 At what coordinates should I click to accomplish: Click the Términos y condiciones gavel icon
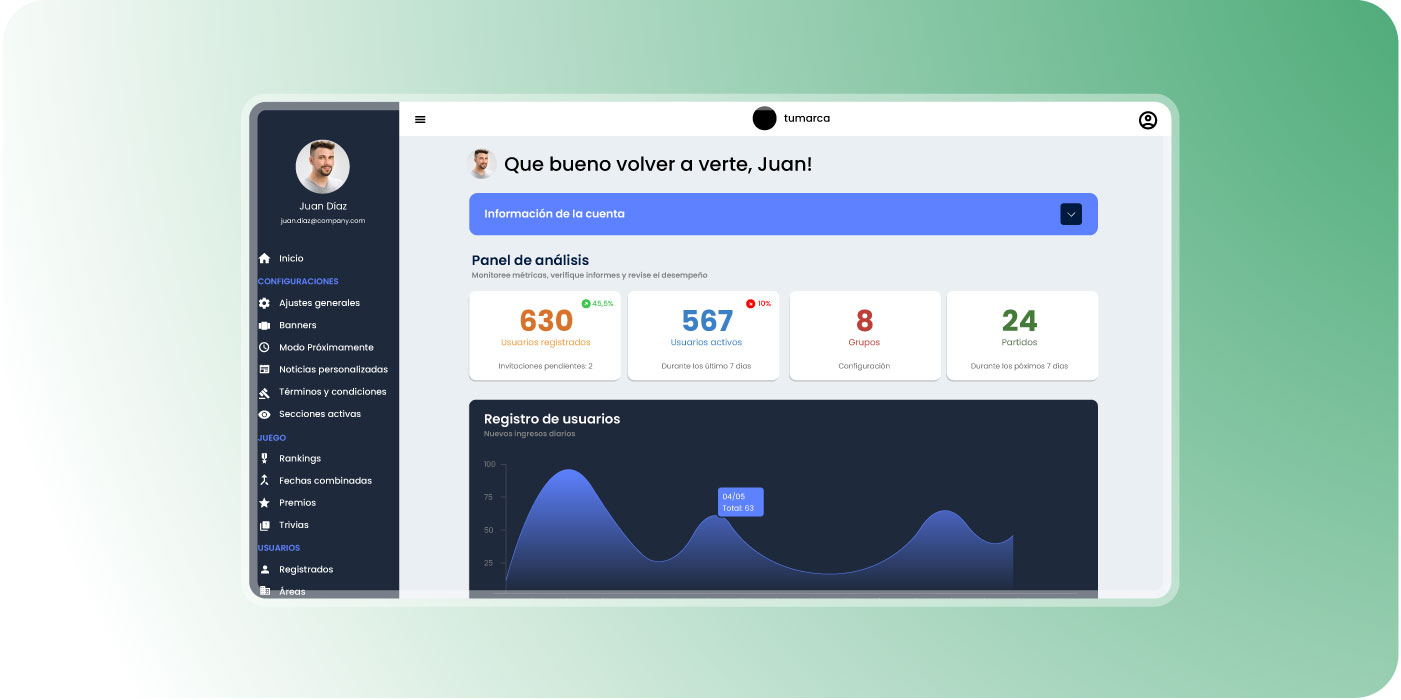coord(264,392)
